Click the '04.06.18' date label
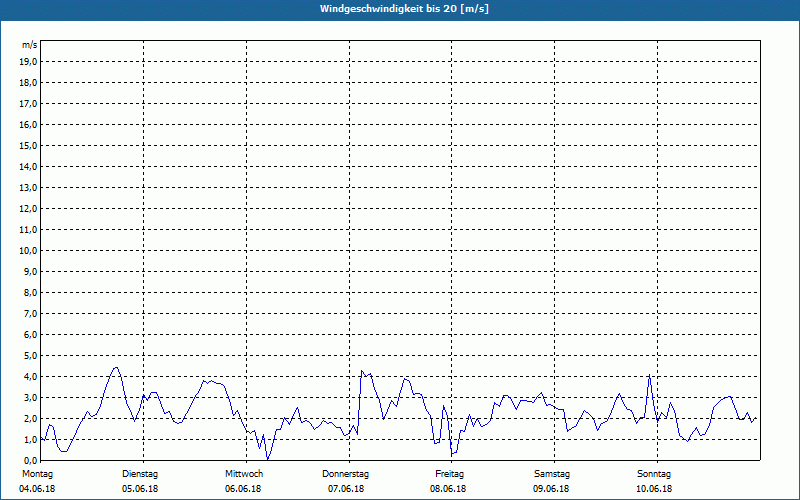The image size is (800, 500). pyautogui.click(x=37, y=489)
